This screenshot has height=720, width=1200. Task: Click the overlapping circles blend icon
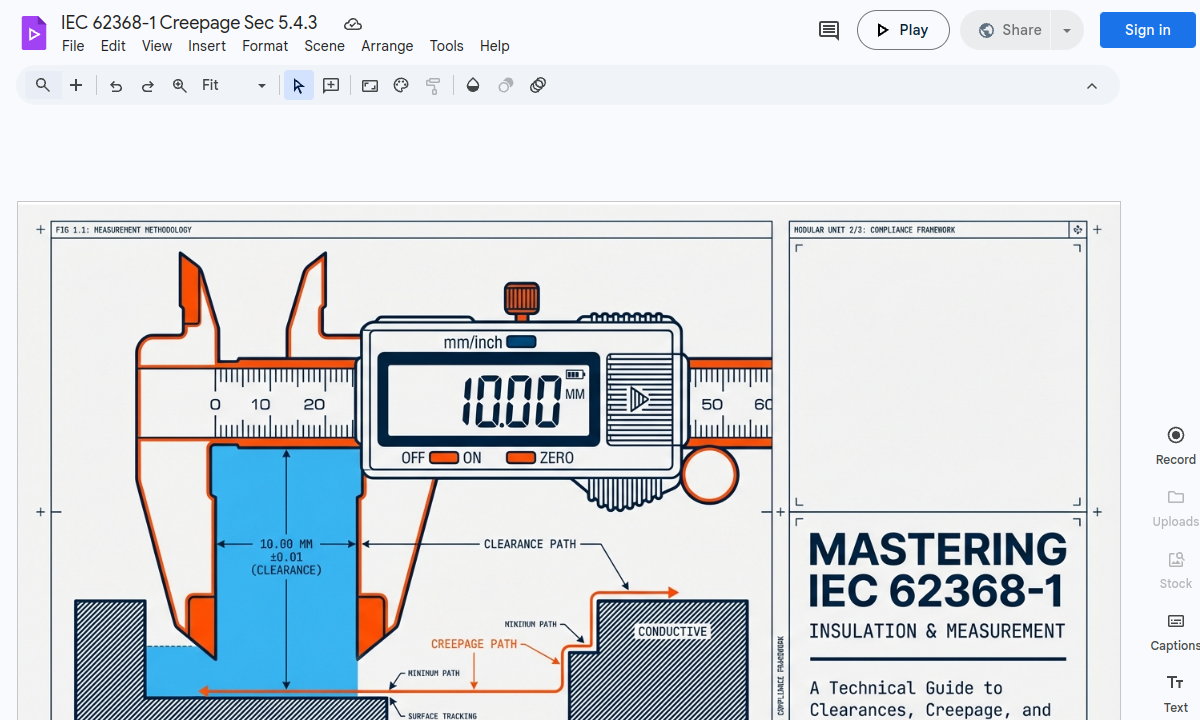tap(538, 86)
